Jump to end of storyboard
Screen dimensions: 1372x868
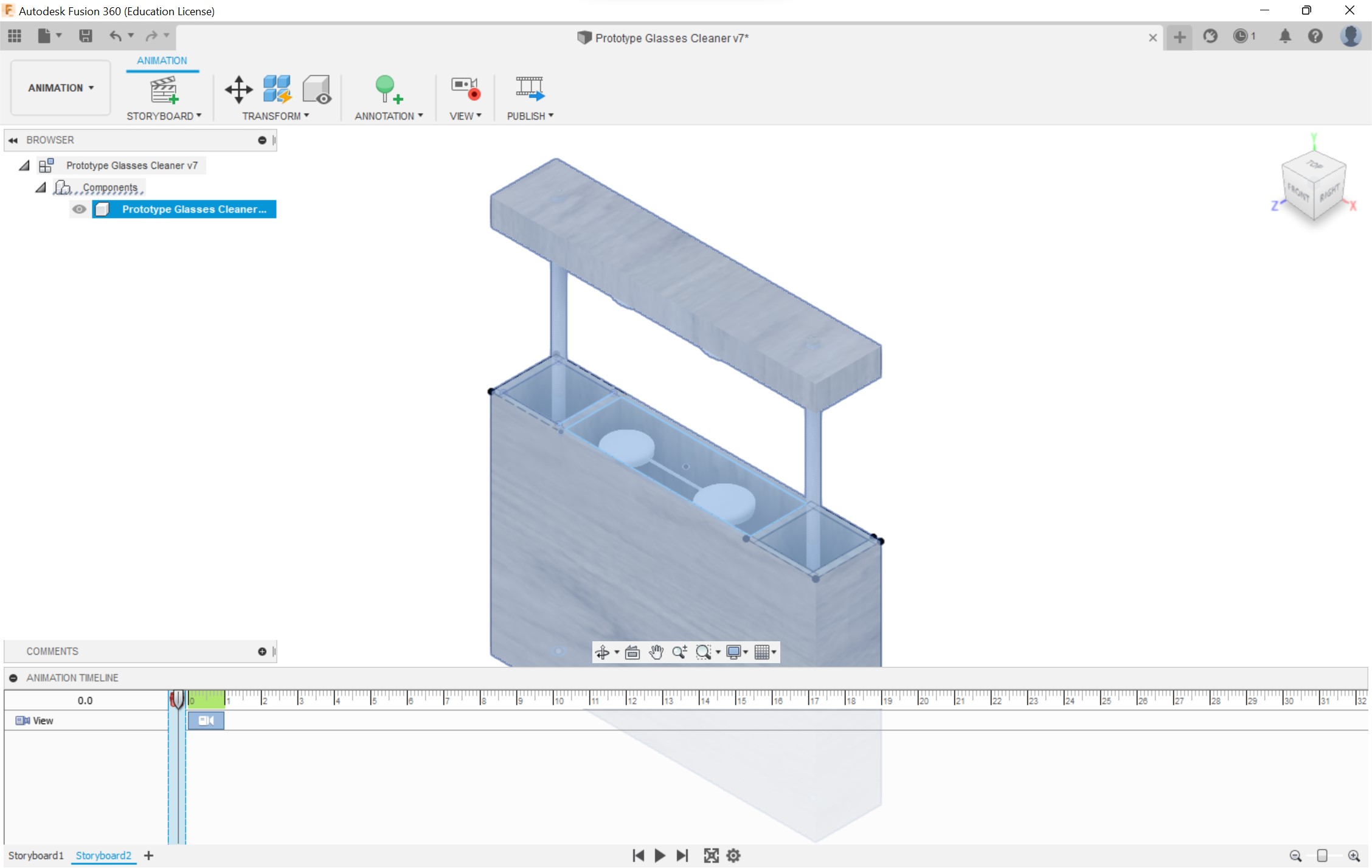click(x=682, y=855)
